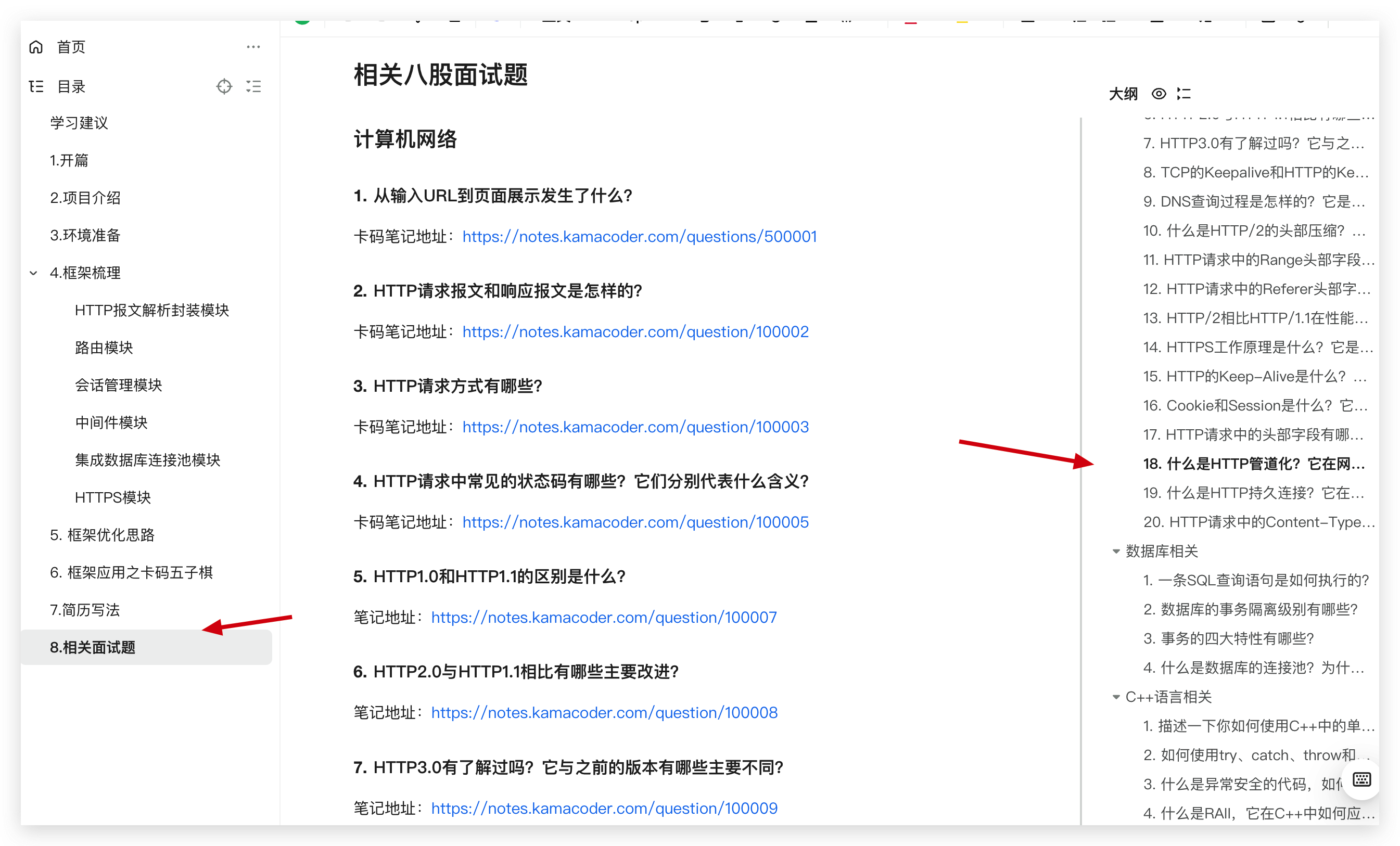
Task: Select 会话管理模块 in the directory
Action: pyautogui.click(x=119, y=385)
